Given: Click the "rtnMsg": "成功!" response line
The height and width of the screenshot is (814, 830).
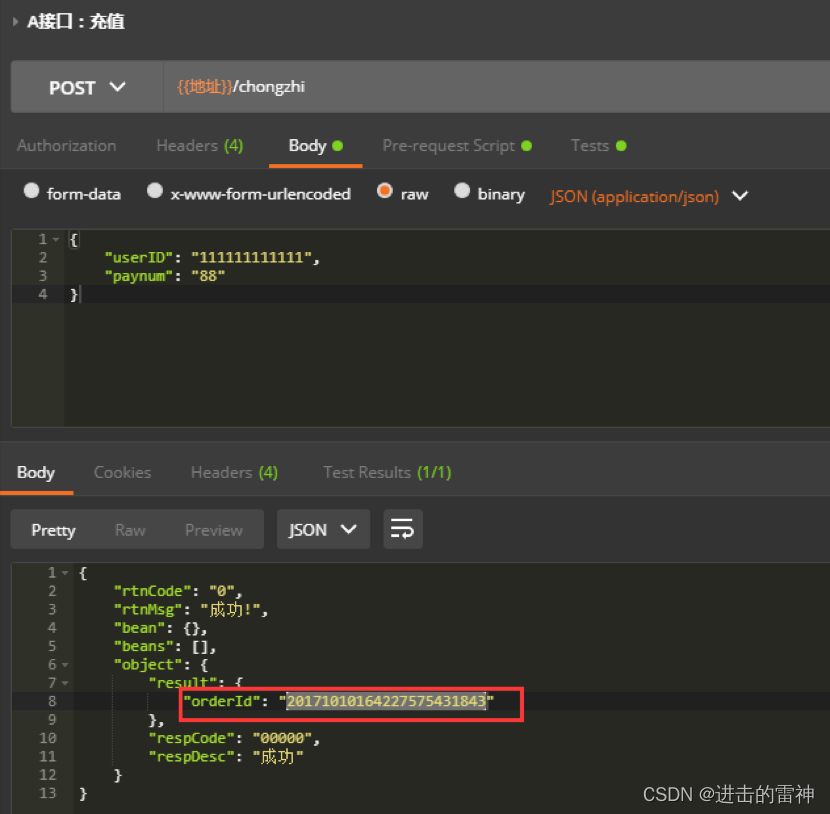Looking at the screenshot, I should (191, 610).
